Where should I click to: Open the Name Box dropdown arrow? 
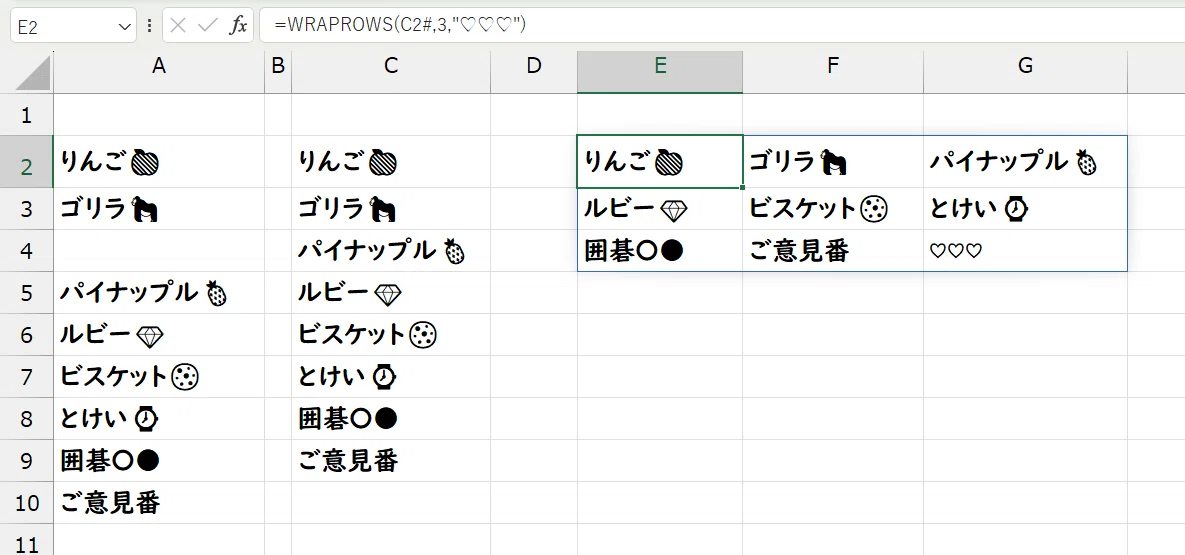coord(125,26)
